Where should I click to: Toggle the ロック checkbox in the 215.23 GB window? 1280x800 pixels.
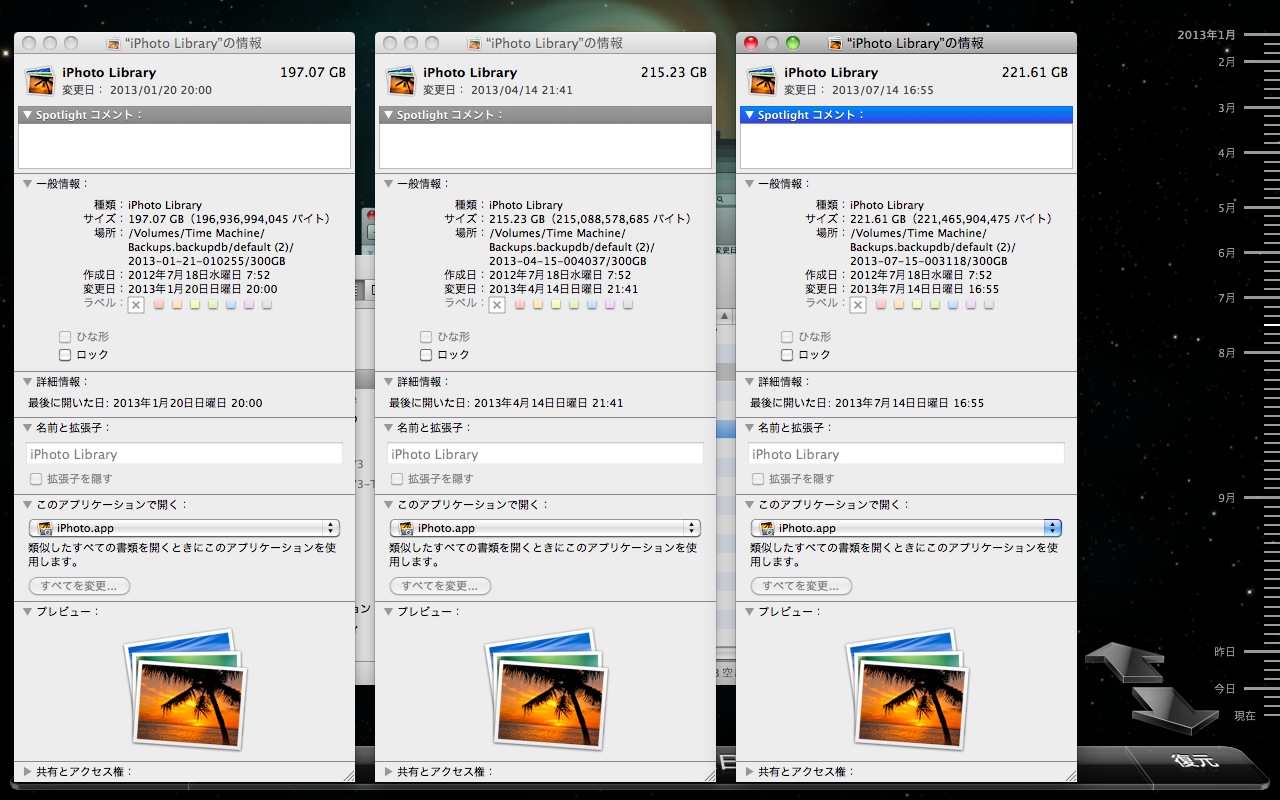[426, 355]
